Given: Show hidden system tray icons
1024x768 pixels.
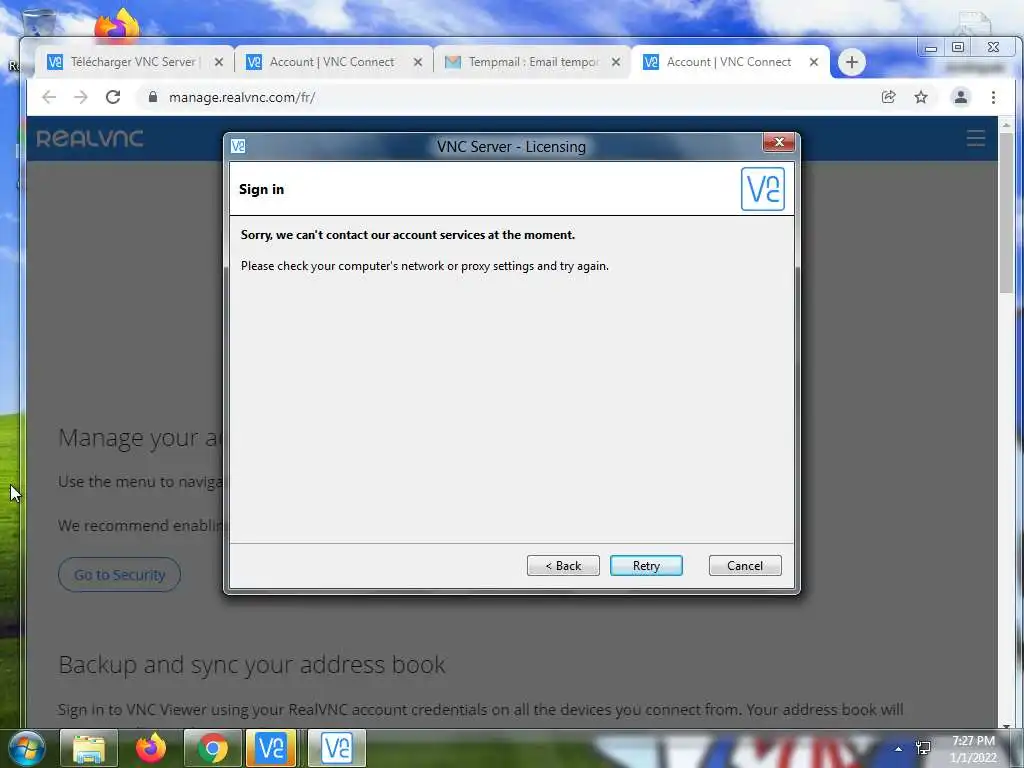Looking at the screenshot, I should [x=899, y=749].
